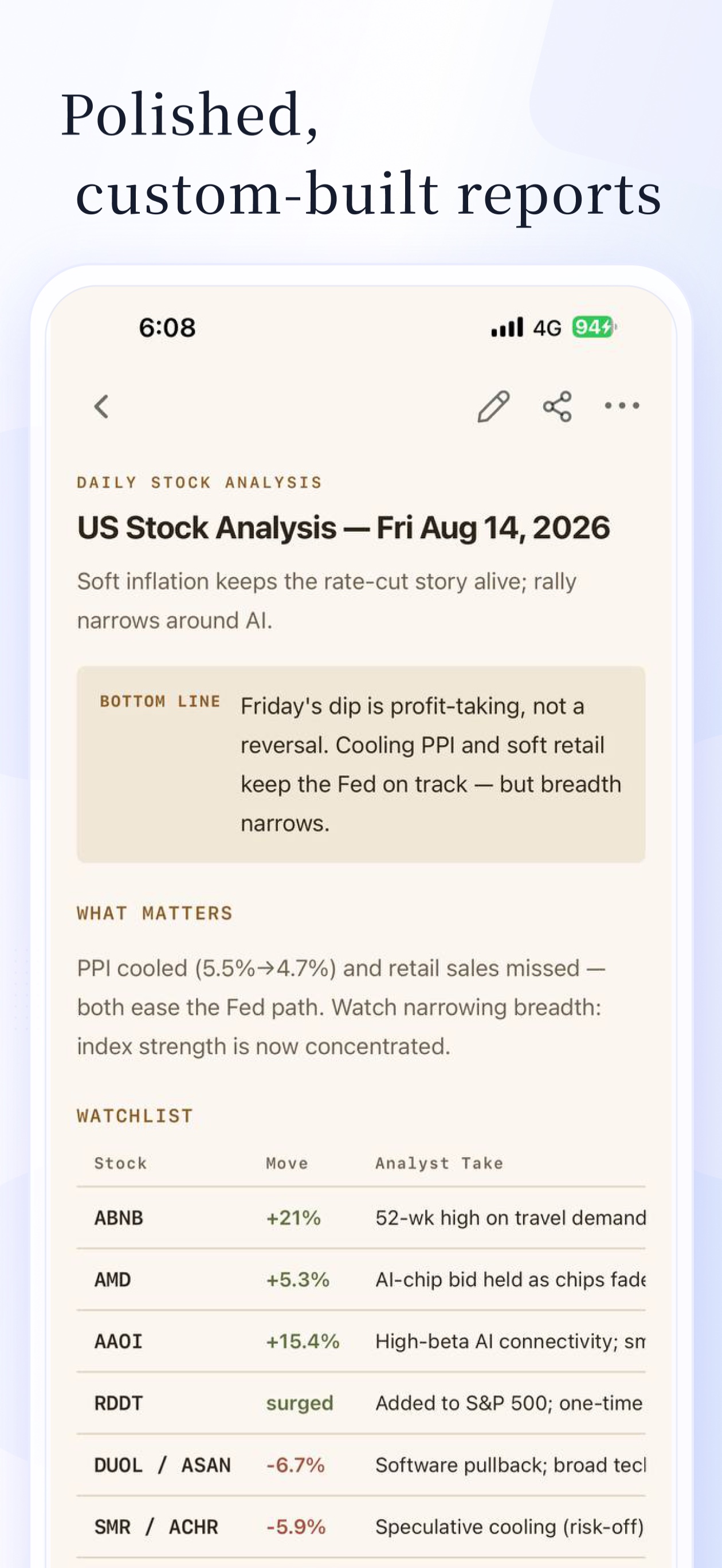Tap the Move column header

287,1163
